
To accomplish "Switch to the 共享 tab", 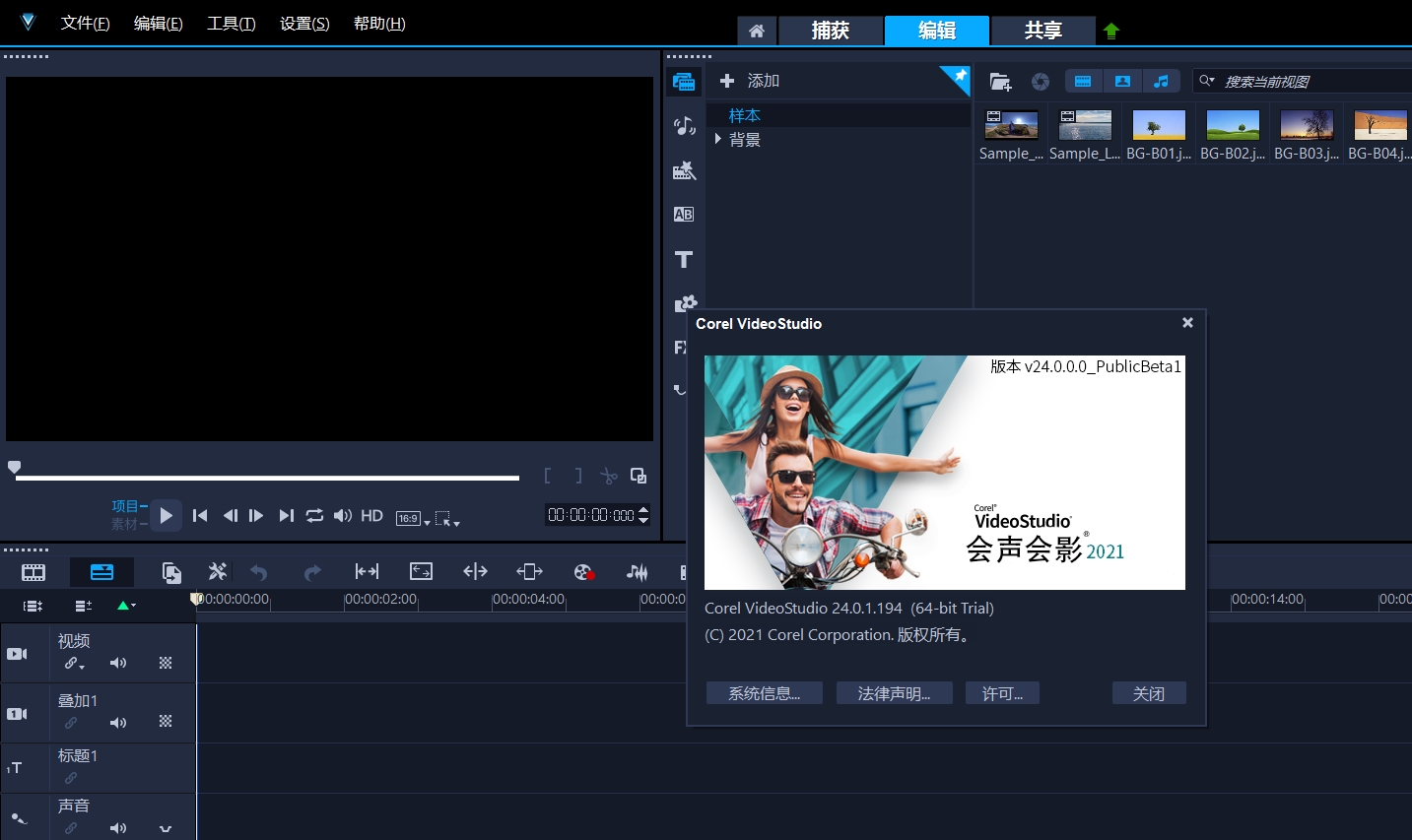I will (1042, 31).
